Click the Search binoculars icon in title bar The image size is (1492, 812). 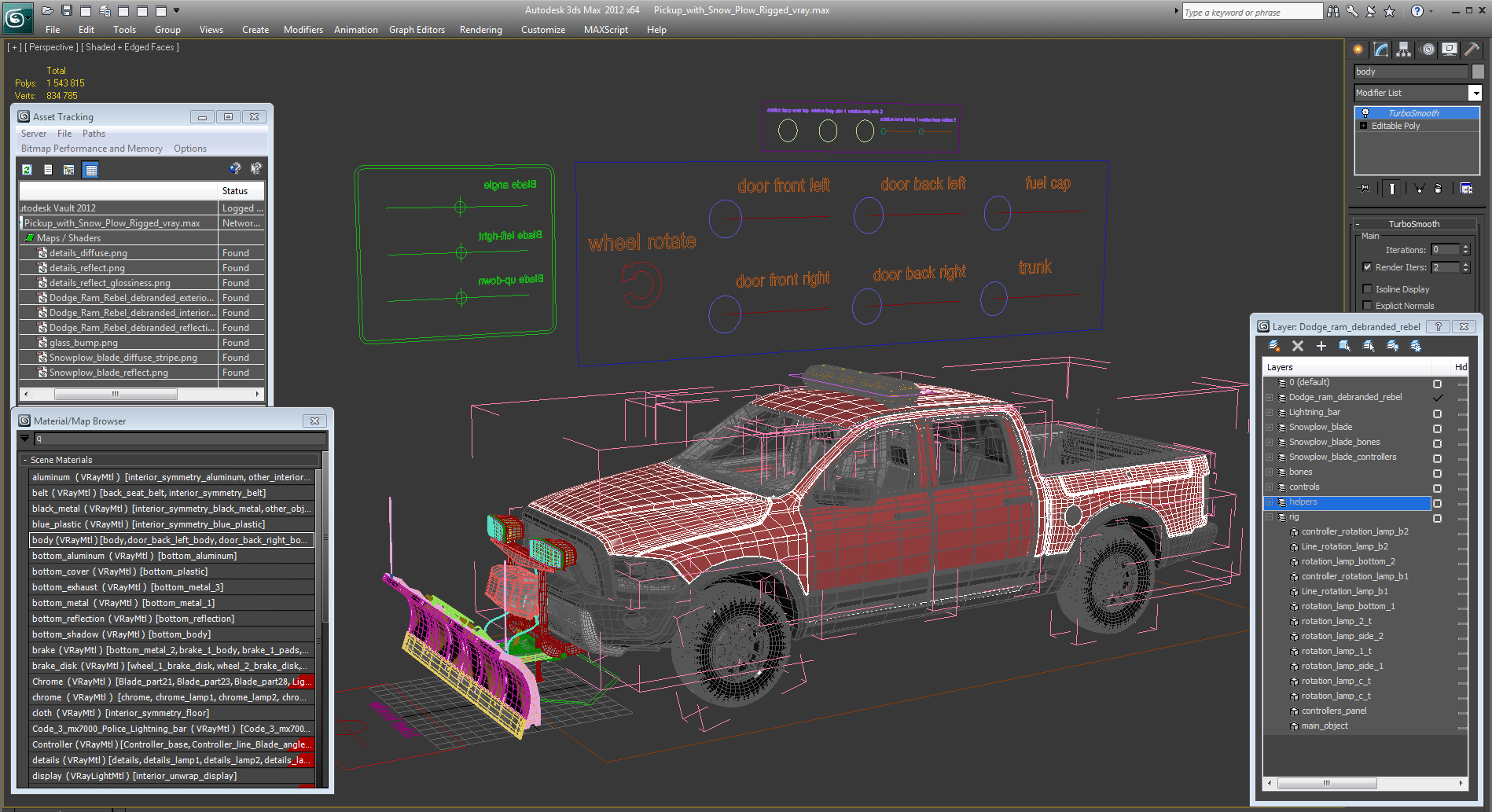pyautogui.click(x=1333, y=11)
